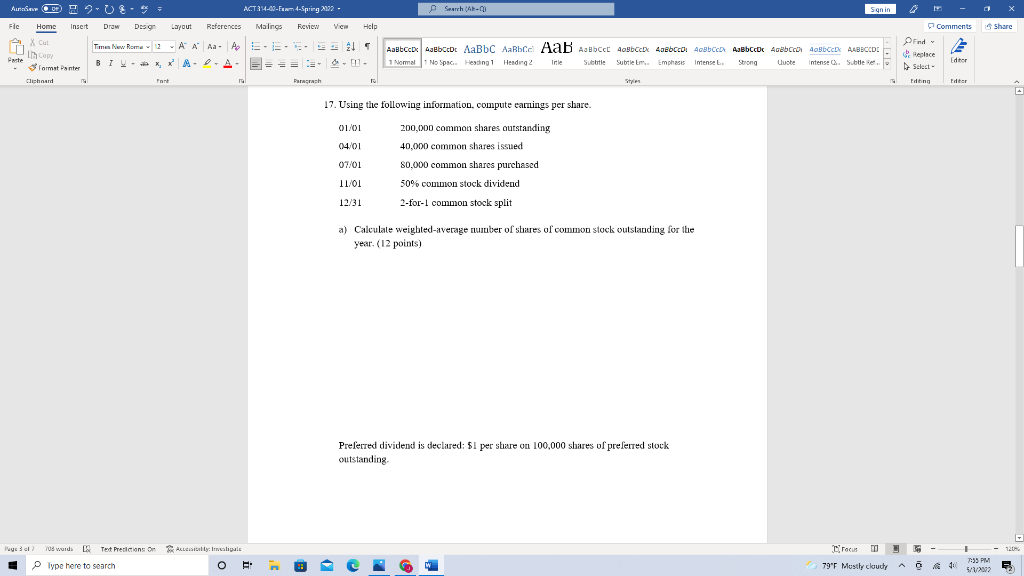Image resolution: width=1024 pixels, height=576 pixels.
Task: Open the File tab
Action: (14, 27)
